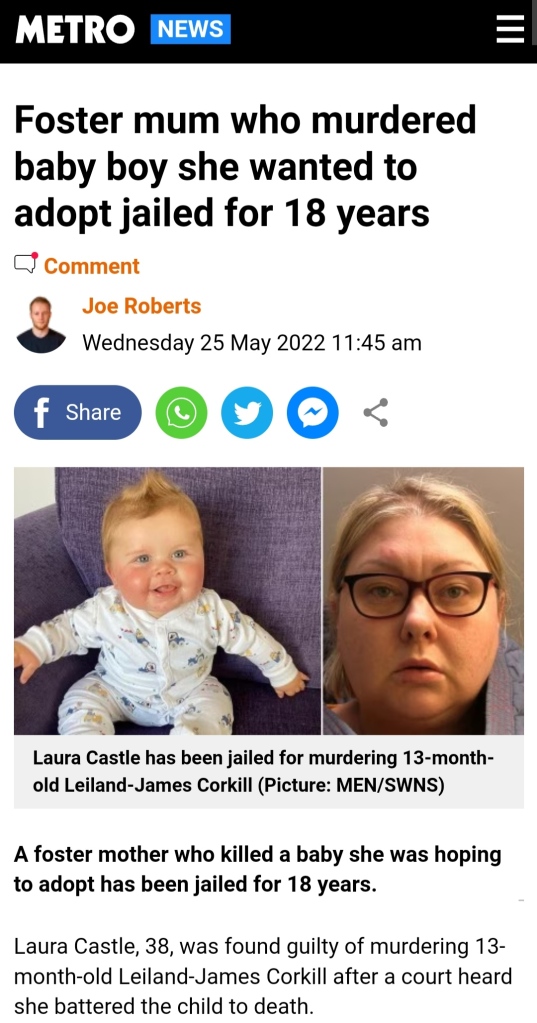Viewport: 537px width, 1023px height.
Task: Click the publish date Wednesday 25 May 2022
Action: pyautogui.click(x=252, y=343)
